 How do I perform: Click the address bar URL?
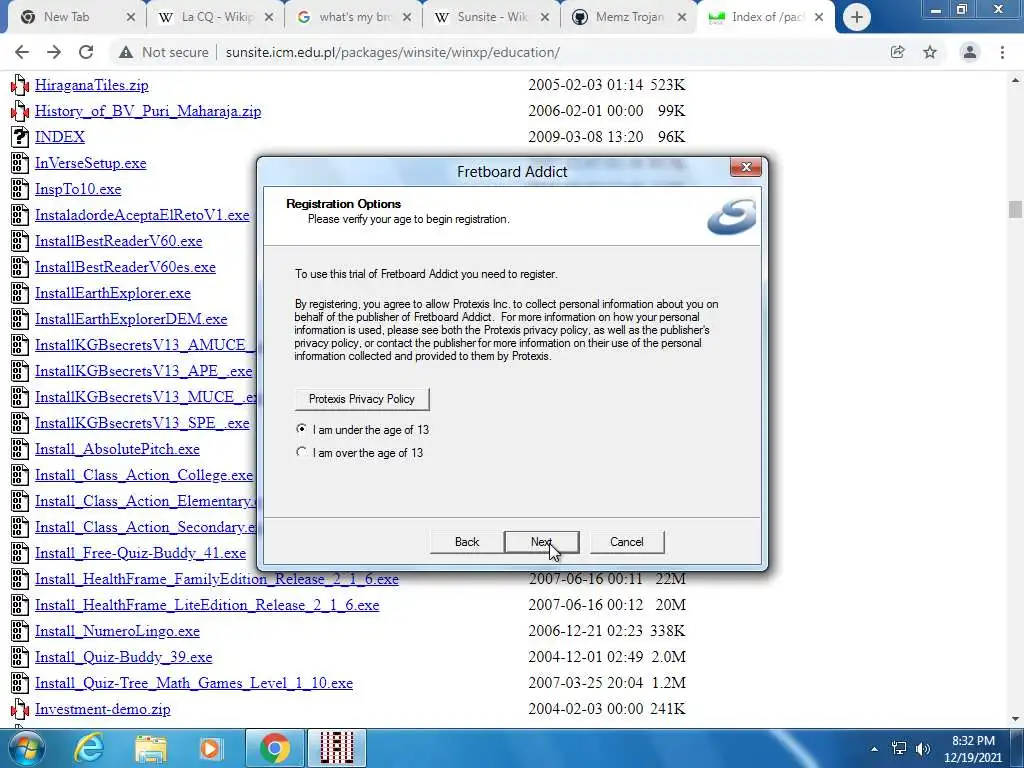pos(392,52)
